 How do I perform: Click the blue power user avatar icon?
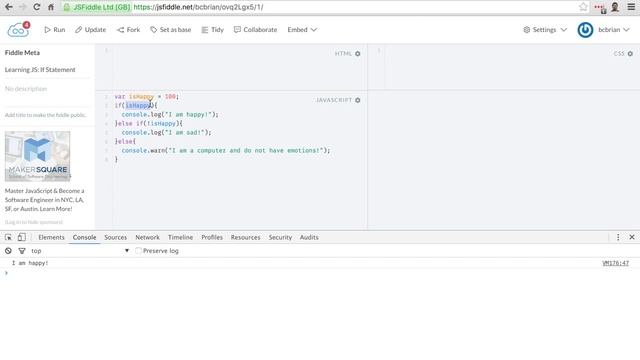(x=585, y=30)
